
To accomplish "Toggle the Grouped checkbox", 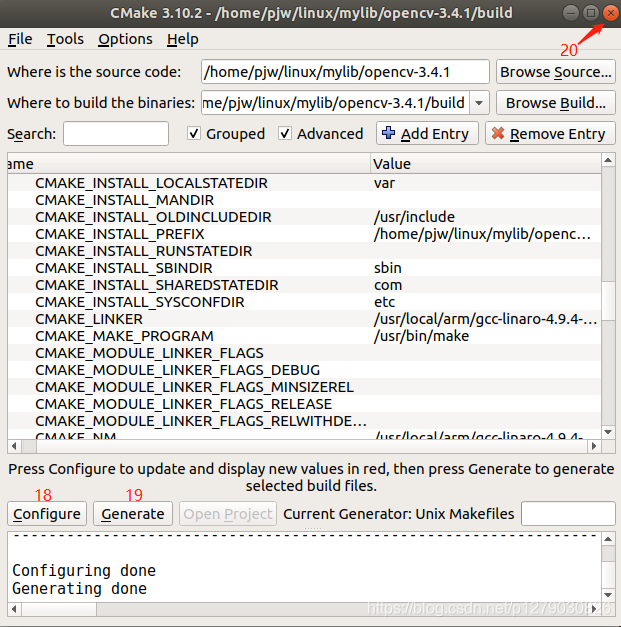I will pyautogui.click(x=194, y=134).
